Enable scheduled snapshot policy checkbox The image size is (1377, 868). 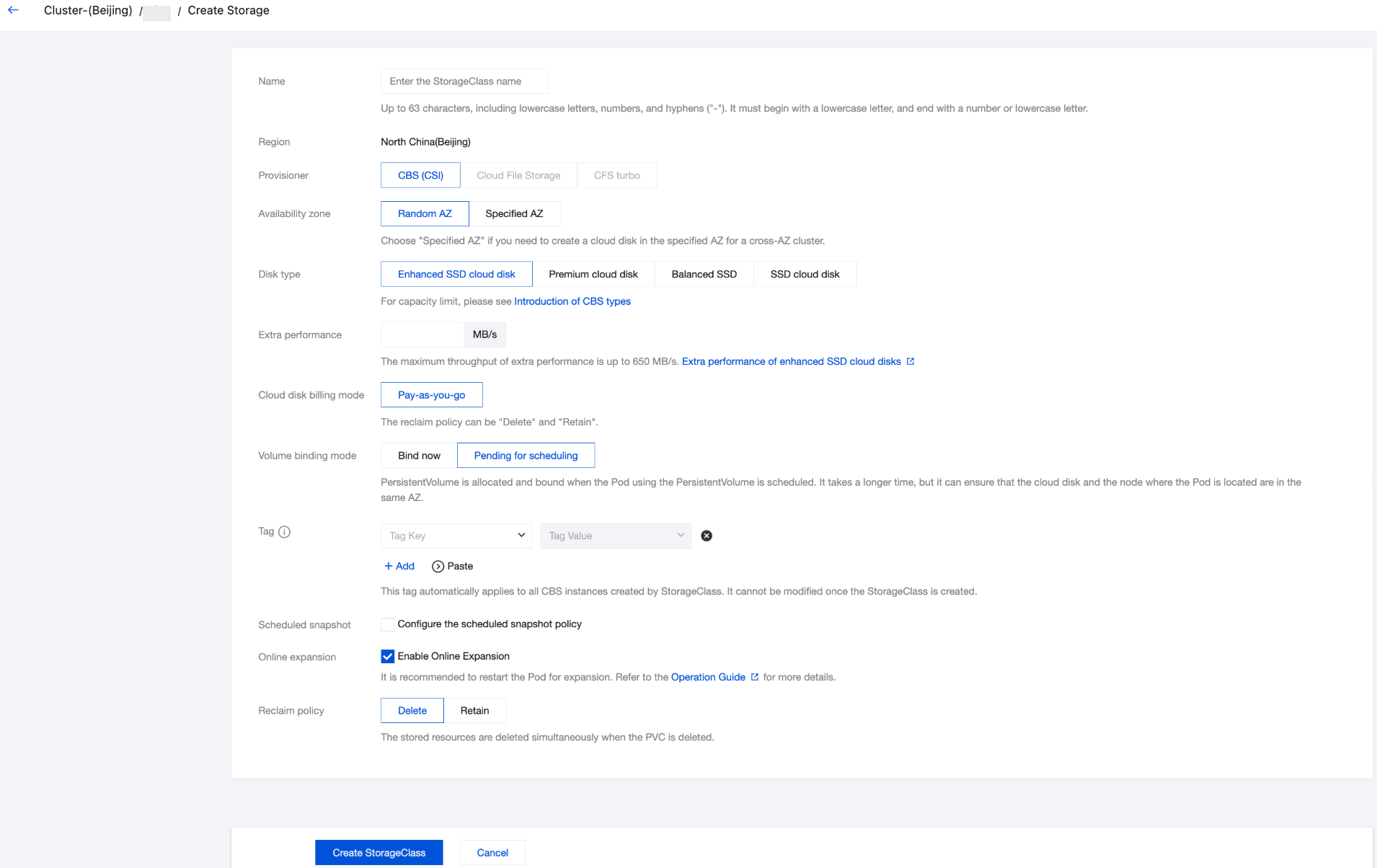[x=388, y=624]
